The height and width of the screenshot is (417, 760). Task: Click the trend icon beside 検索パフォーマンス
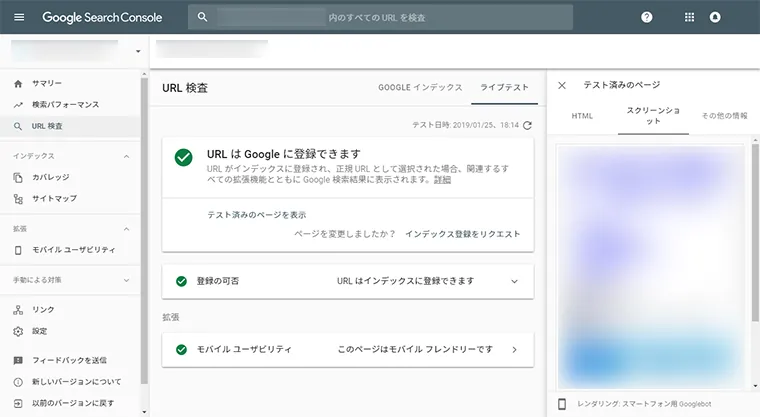[x=18, y=105]
